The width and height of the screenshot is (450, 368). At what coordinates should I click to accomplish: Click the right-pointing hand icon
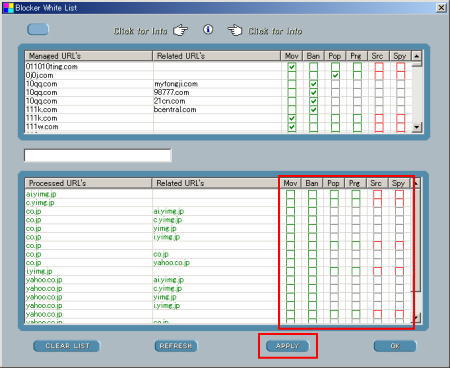coord(181,30)
